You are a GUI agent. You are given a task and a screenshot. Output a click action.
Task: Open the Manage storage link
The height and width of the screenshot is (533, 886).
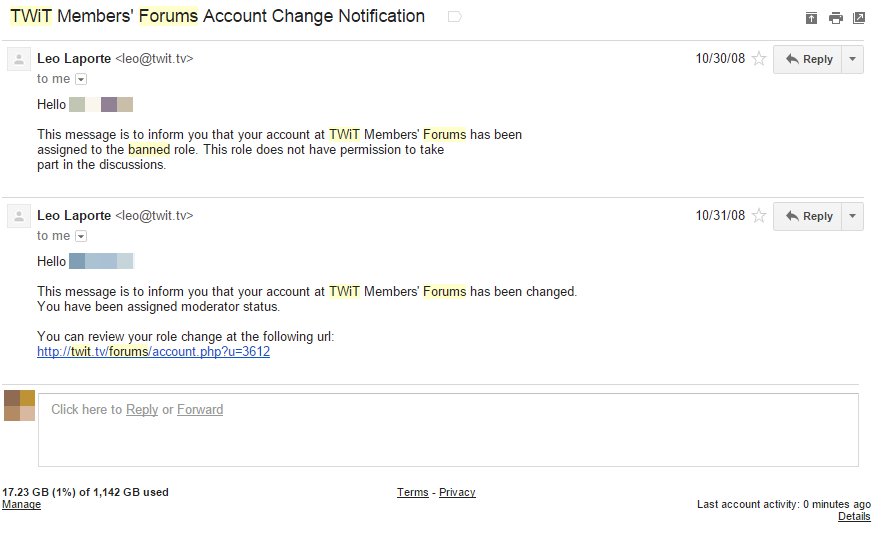pos(21,504)
